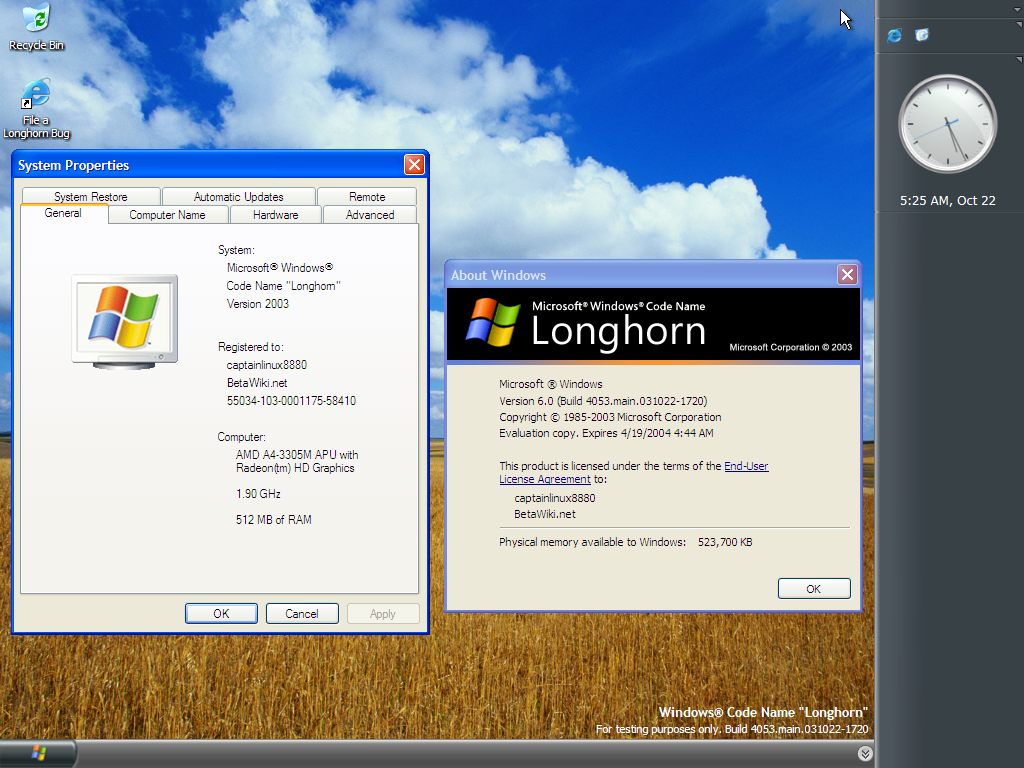The height and width of the screenshot is (768, 1024).
Task: Click Cancel in System Properties
Action: click(x=302, y=614)
